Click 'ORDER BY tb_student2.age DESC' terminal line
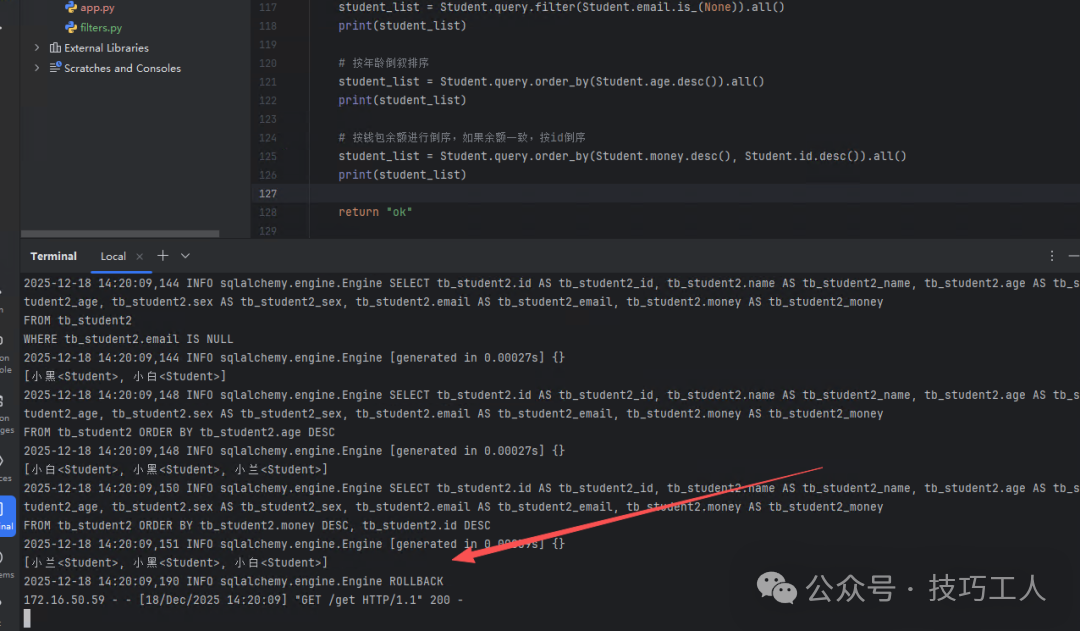 [x=179, y=432]
